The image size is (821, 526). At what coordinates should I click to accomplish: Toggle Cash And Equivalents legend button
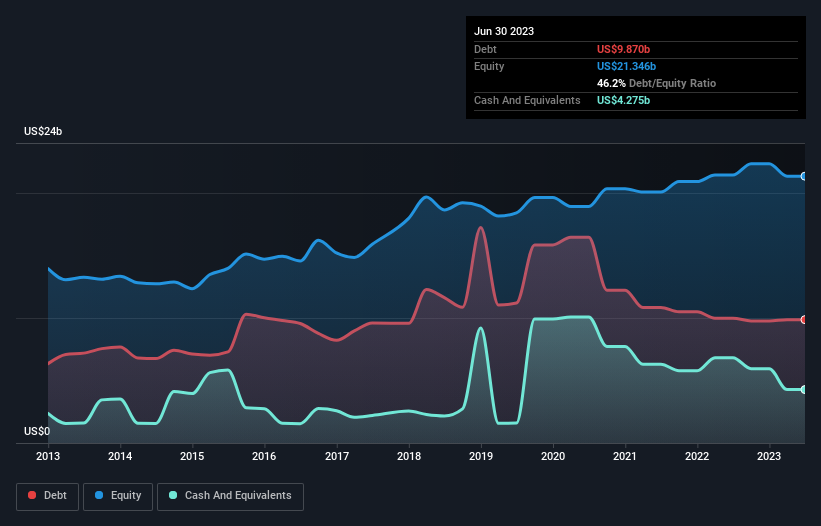[230, 496]
